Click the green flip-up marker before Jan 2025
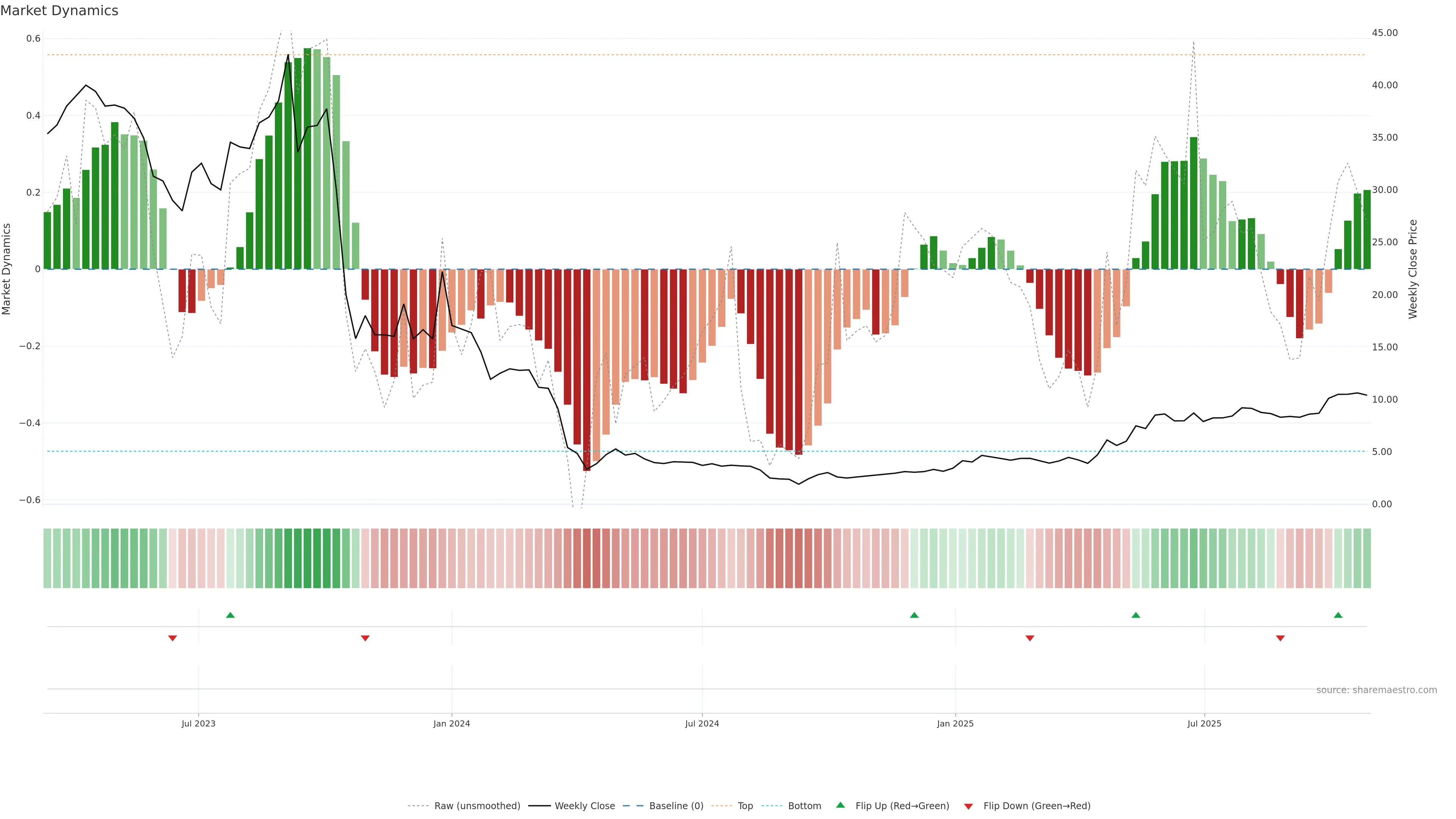 (x=914, y=615)
